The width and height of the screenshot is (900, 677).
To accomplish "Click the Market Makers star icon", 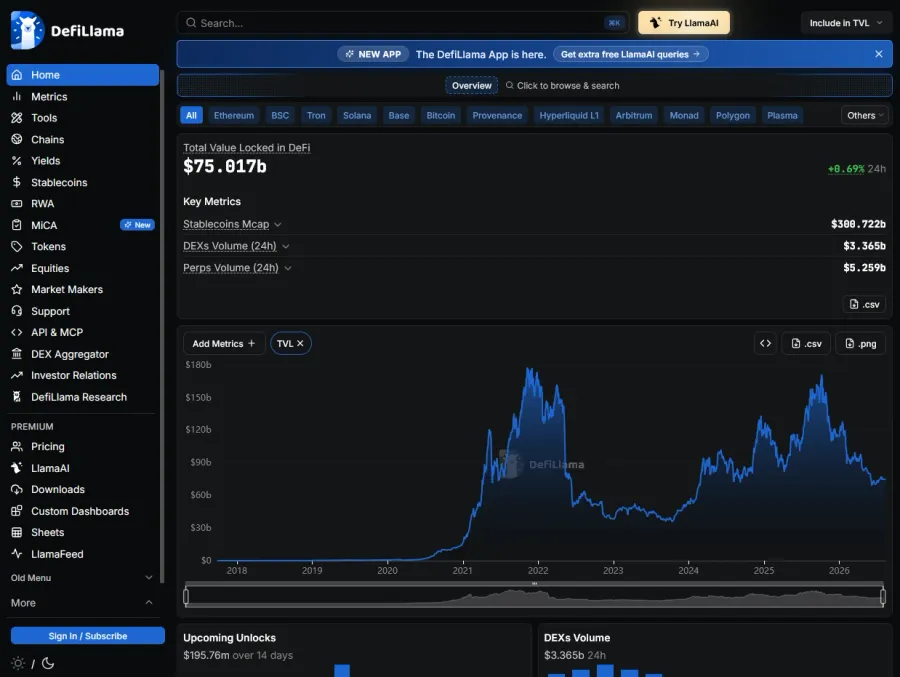I will [x=17, y=289].
